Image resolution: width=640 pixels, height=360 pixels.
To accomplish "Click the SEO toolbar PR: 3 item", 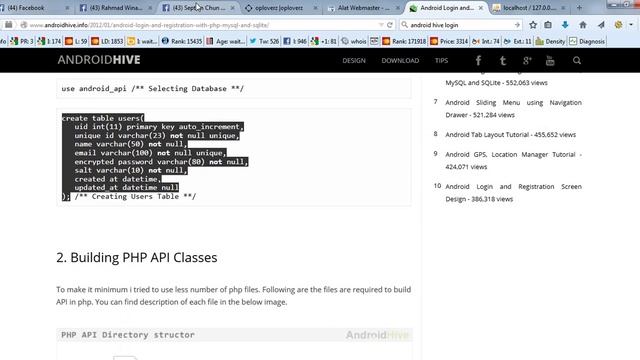I will click(x=22, y=41).
